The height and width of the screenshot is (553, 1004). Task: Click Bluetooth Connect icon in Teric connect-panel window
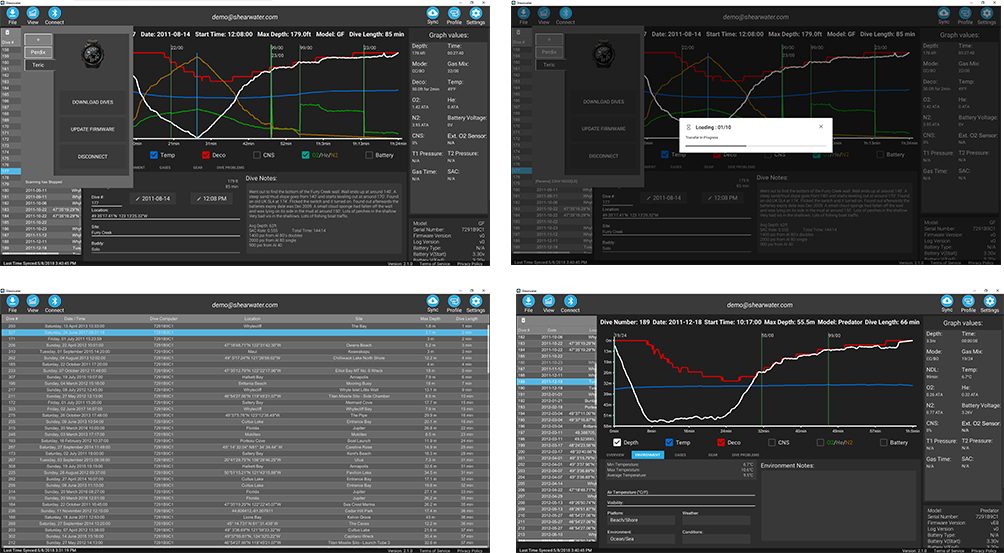pyautogui.click(x=54, y=12)
